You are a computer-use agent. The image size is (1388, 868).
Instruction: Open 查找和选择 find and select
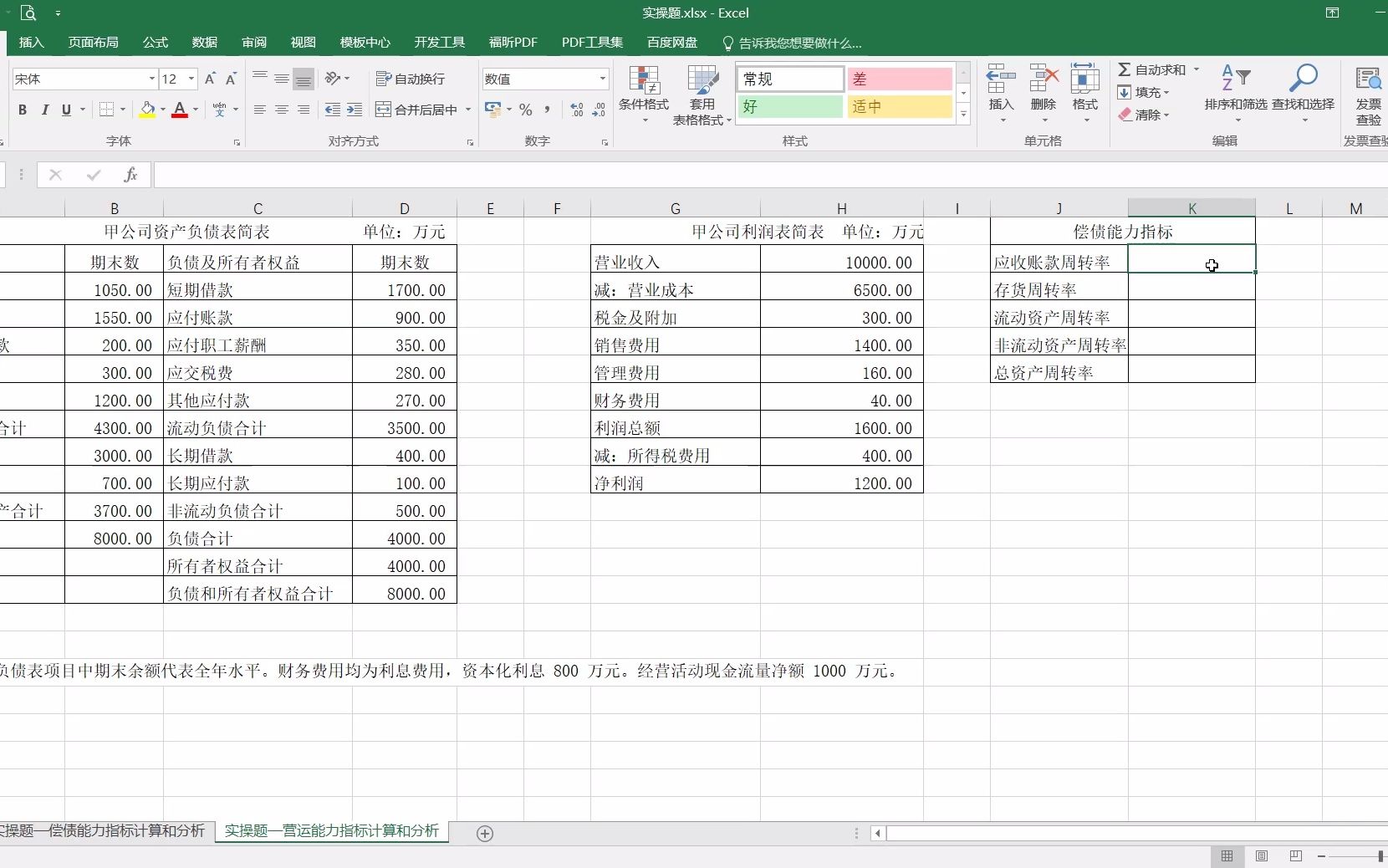coord(1303,92)
